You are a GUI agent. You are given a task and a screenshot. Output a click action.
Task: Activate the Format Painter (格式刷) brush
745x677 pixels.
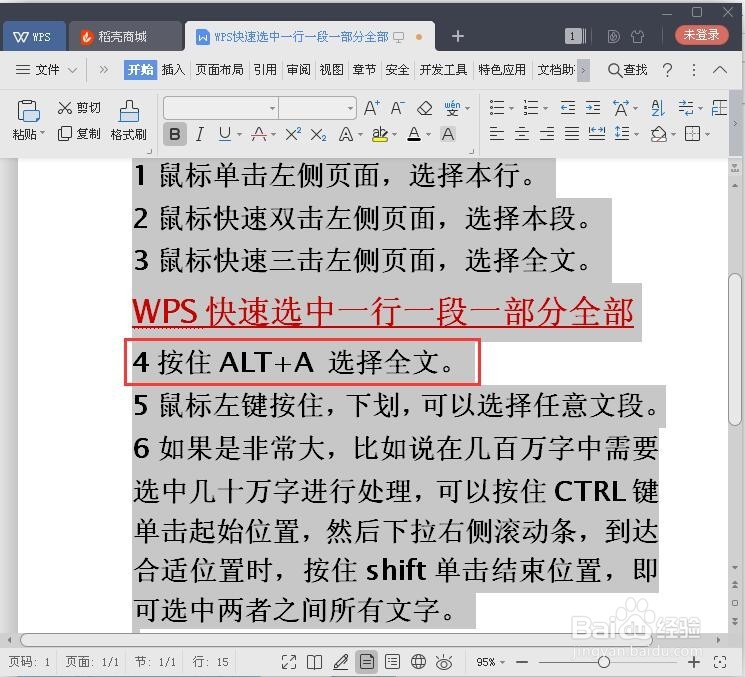point(129,120)
